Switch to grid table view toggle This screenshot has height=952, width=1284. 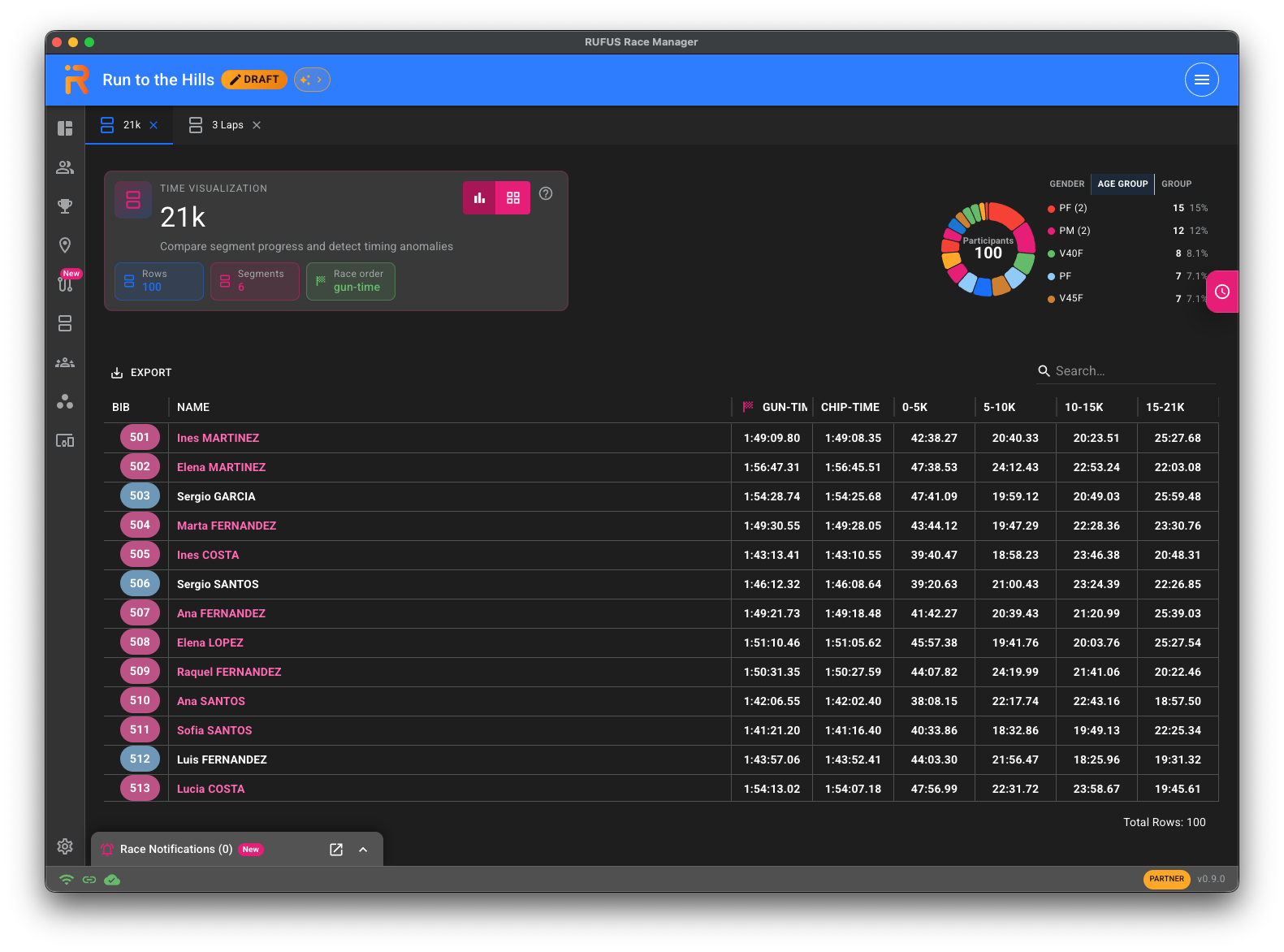point(513,197)
